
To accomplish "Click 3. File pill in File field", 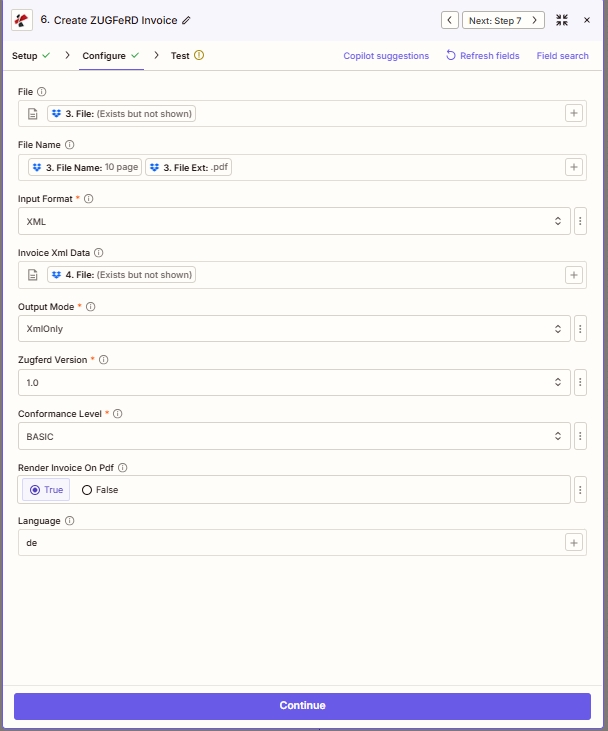I will coord(121,113).
